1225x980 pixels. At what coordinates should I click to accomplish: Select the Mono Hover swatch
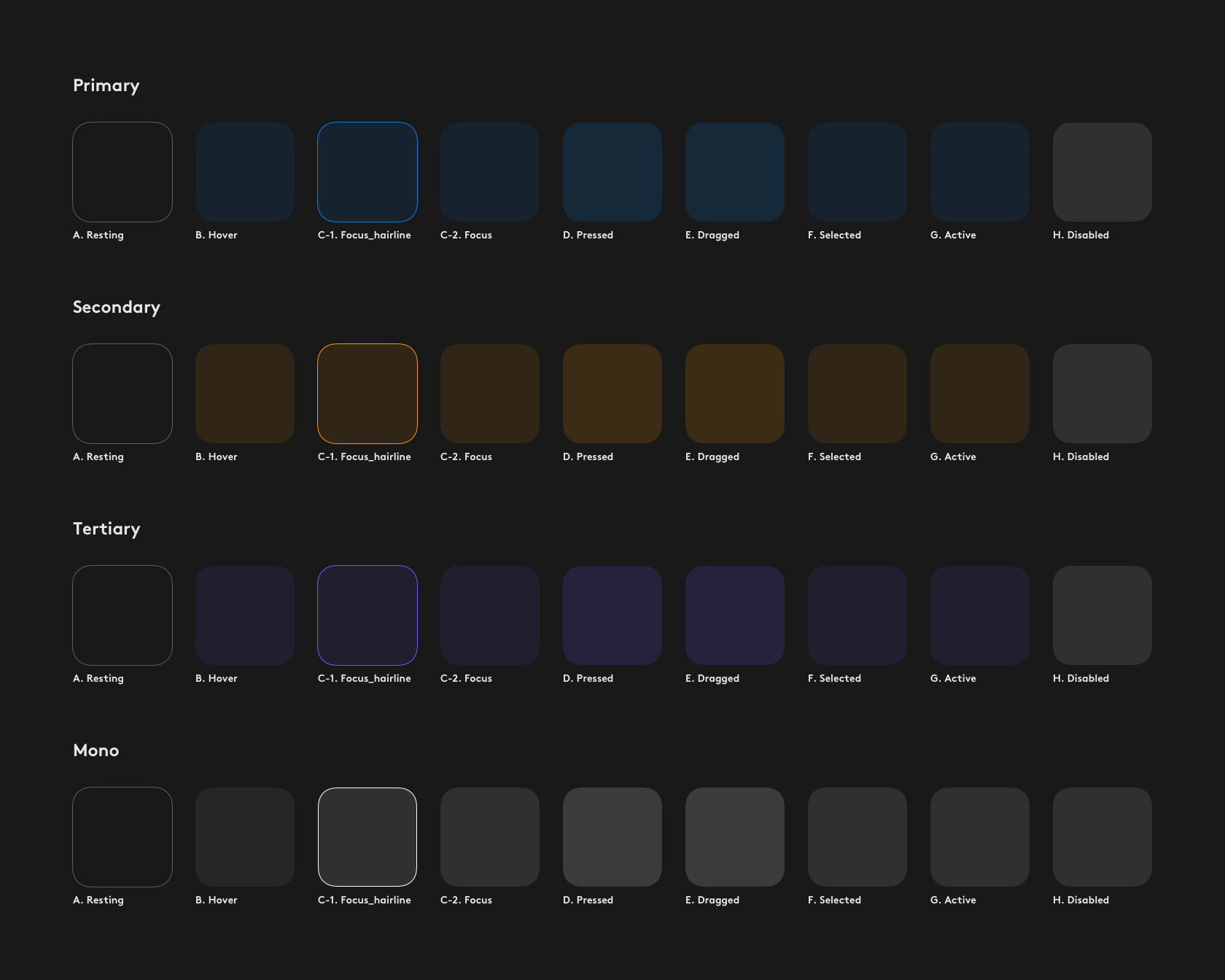point(245,837)
